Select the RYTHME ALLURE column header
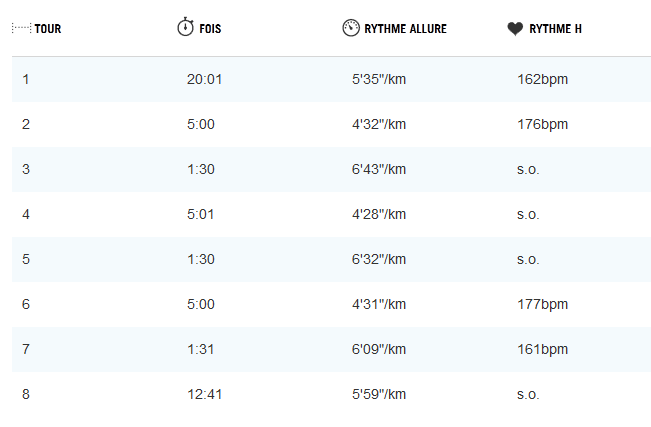Viewport: 651px width, 427px height. pyautogui.click(x=406, y=29)
